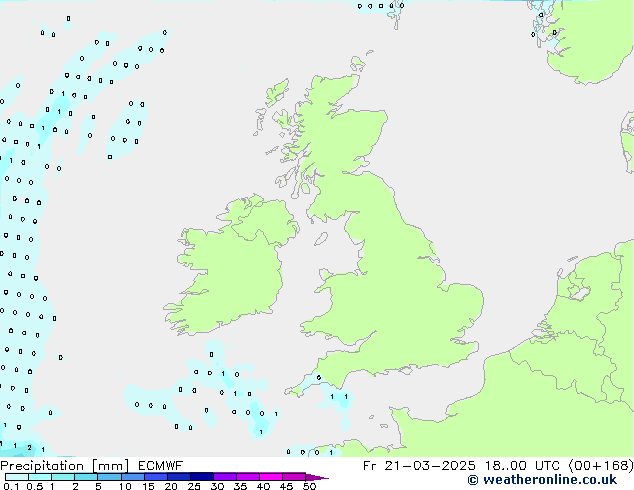Image resolution: width=634 pixels, height=490 pixels.
Task: Click the '[mm]' unit label
Action: pos(110,466)
